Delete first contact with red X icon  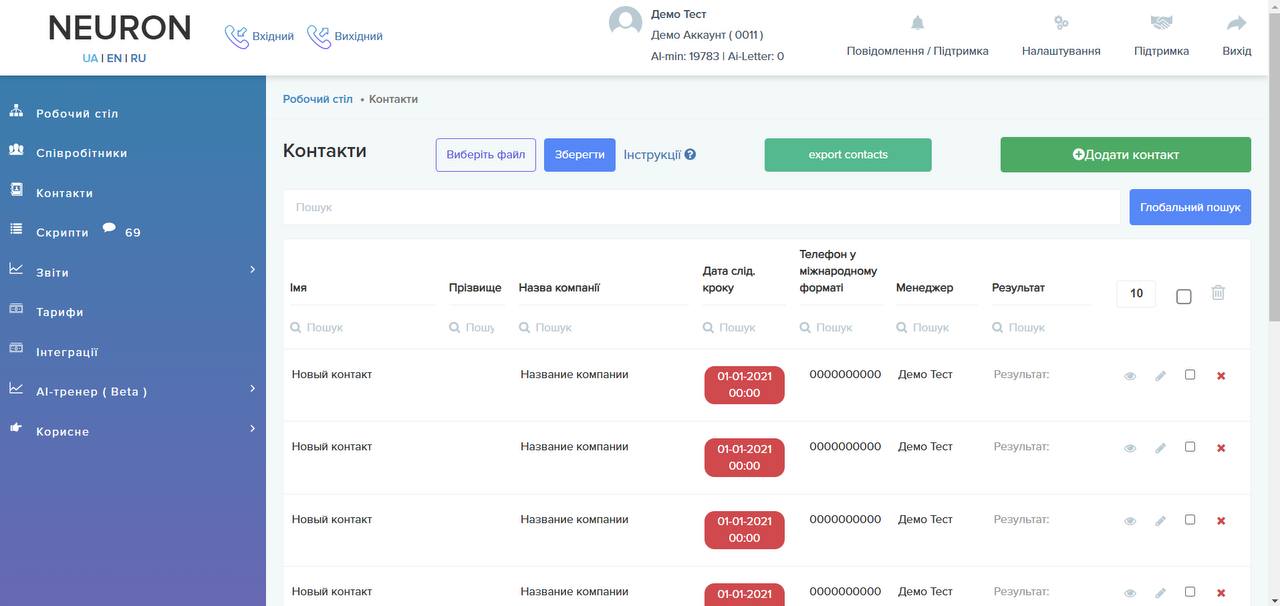[x=1221, y=376]
